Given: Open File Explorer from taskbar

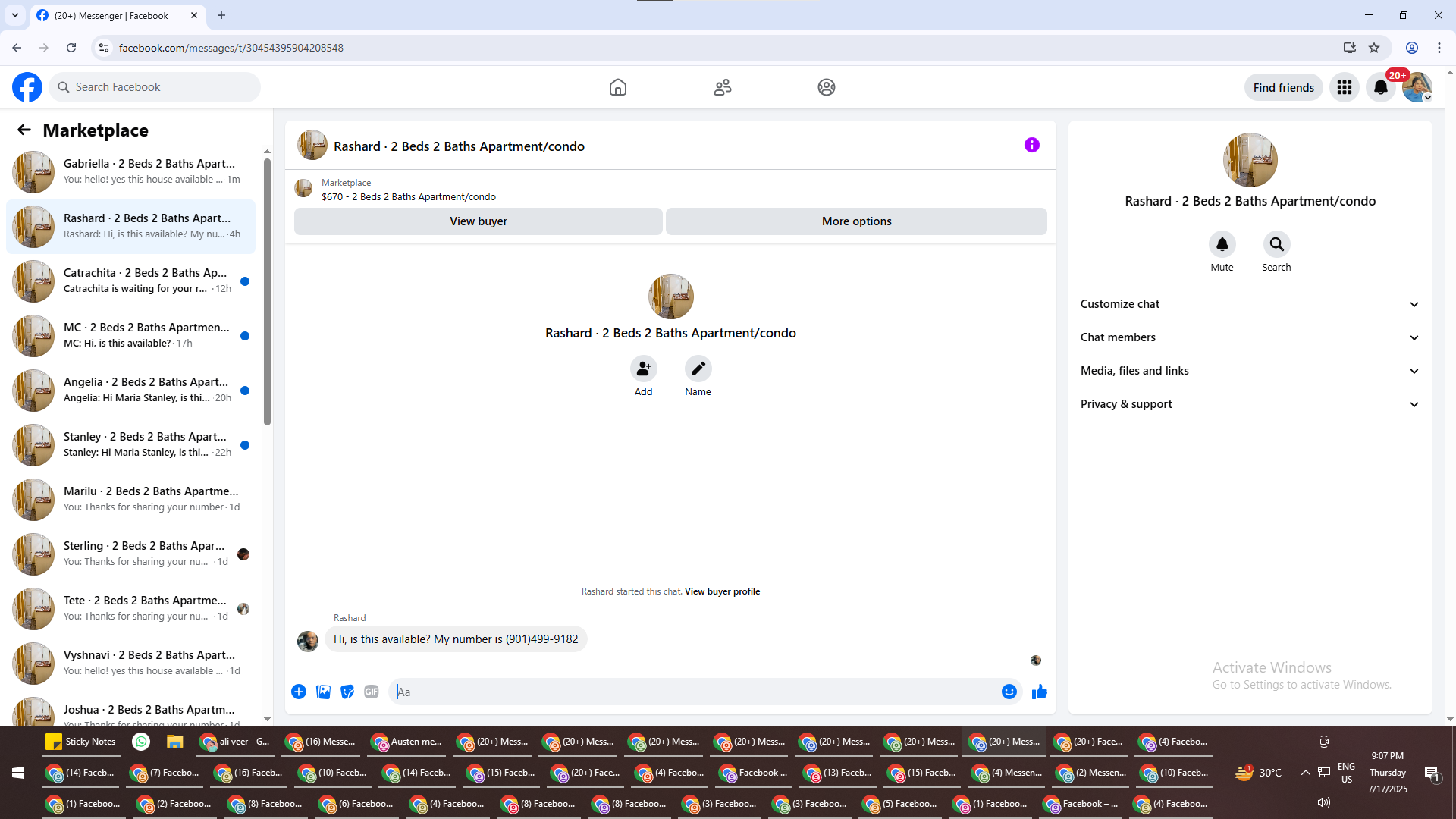Looking at the screenshot, I should click(175, 742).
